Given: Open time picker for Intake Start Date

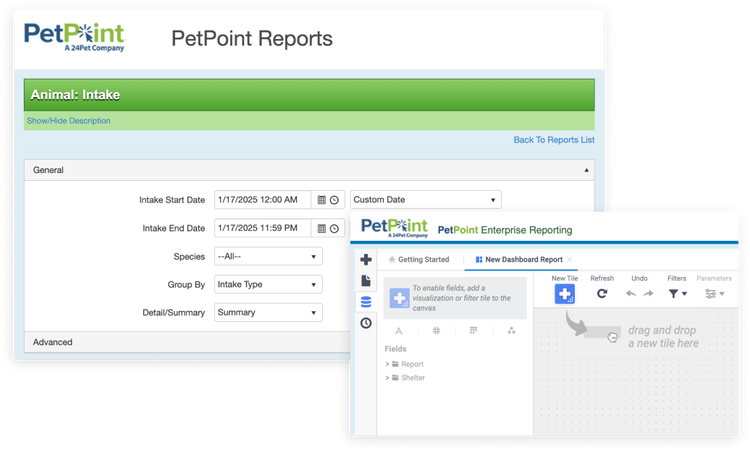Looking at the screenshot, I should pos(334,200).
